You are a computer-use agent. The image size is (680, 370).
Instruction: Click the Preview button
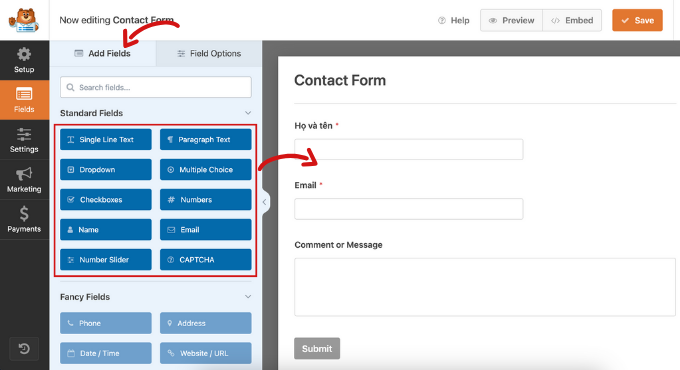coord(511,20)
